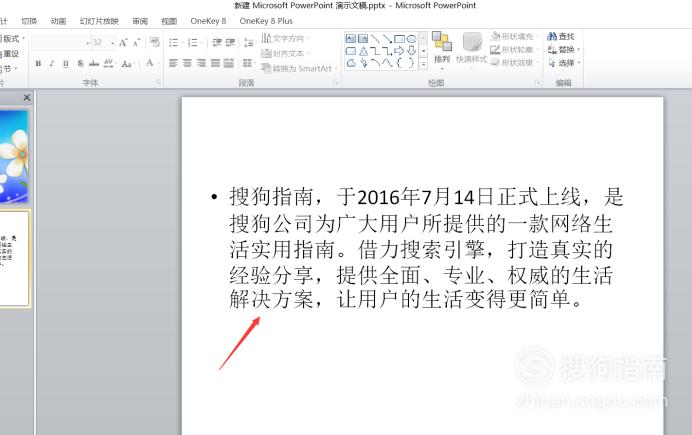
Task: Click the 替换 Replace button
Action: click(x=563, y=49)
